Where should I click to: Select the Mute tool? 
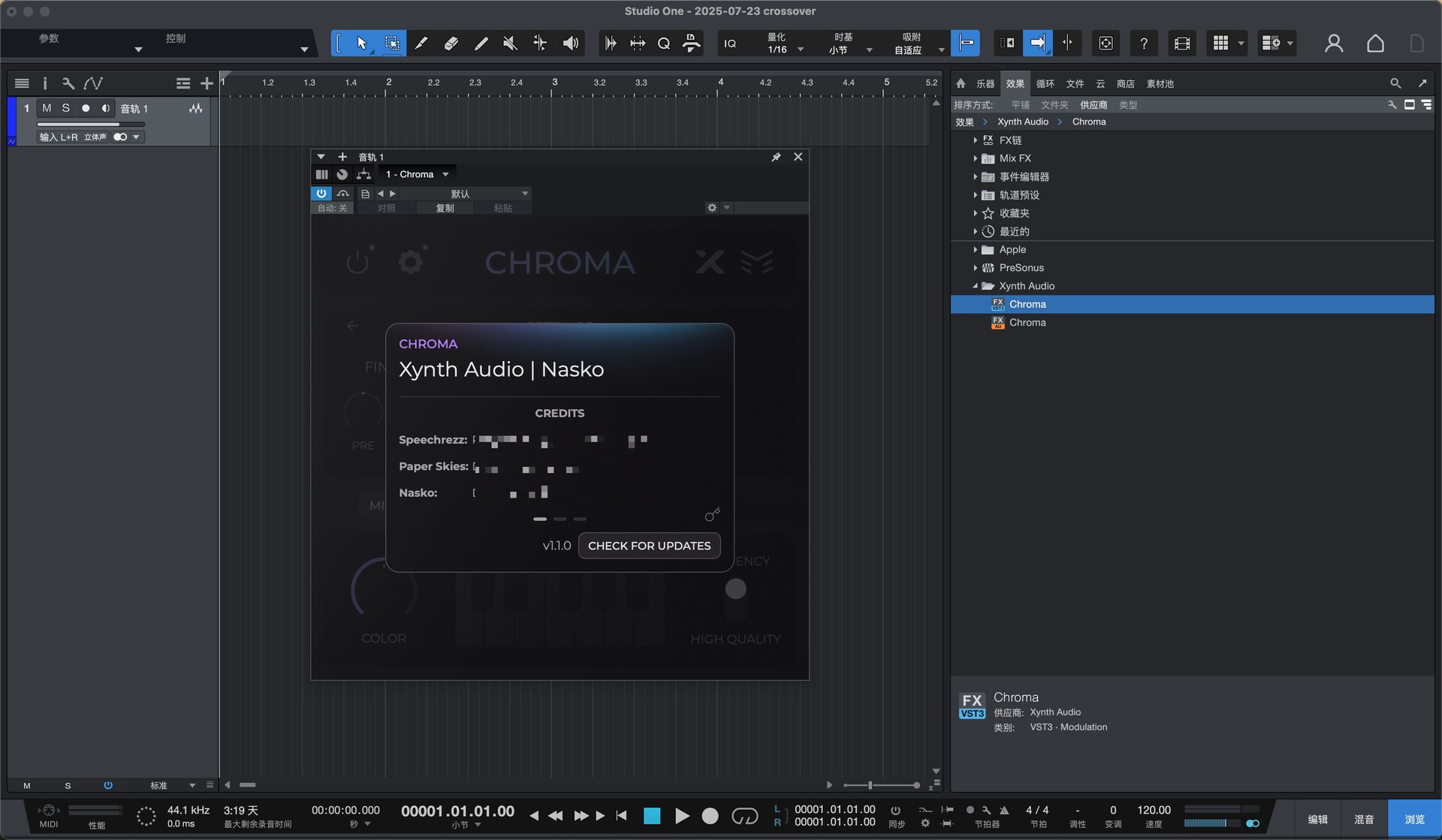click(x=510, y=44)
